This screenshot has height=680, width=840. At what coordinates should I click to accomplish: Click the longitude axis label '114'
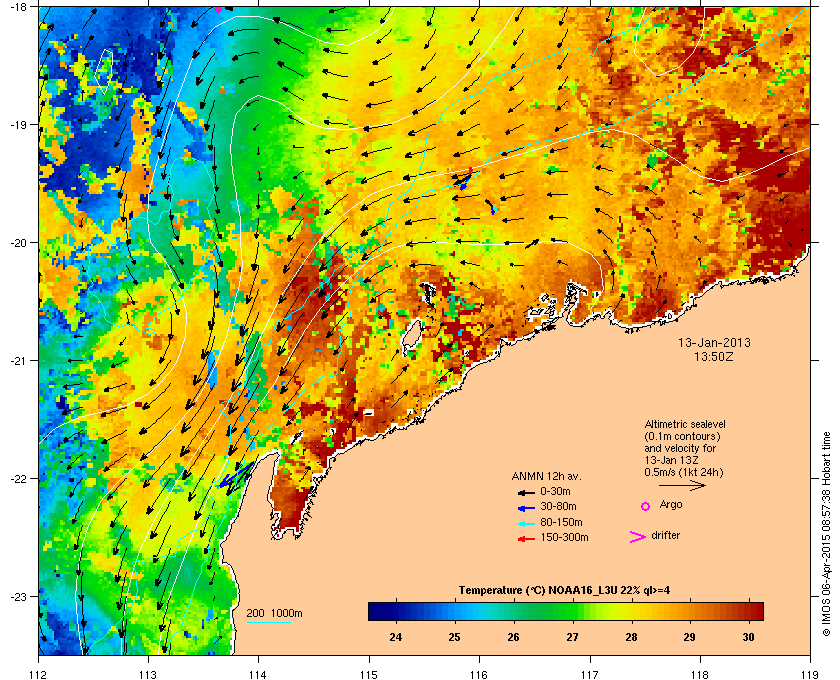[259, 674]
